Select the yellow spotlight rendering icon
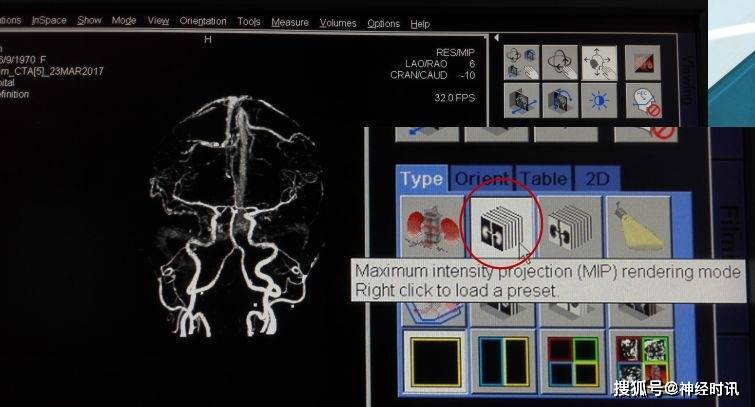The image size is (755, 407). (639, 226)
